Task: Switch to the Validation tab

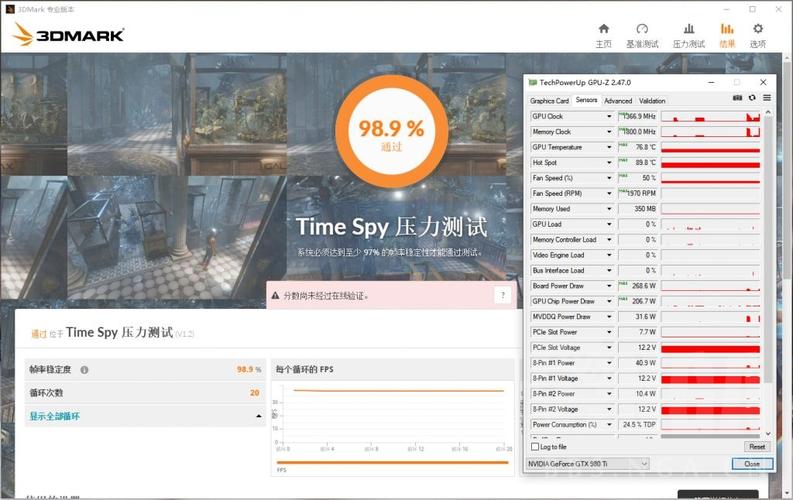Action: [652, 101]
